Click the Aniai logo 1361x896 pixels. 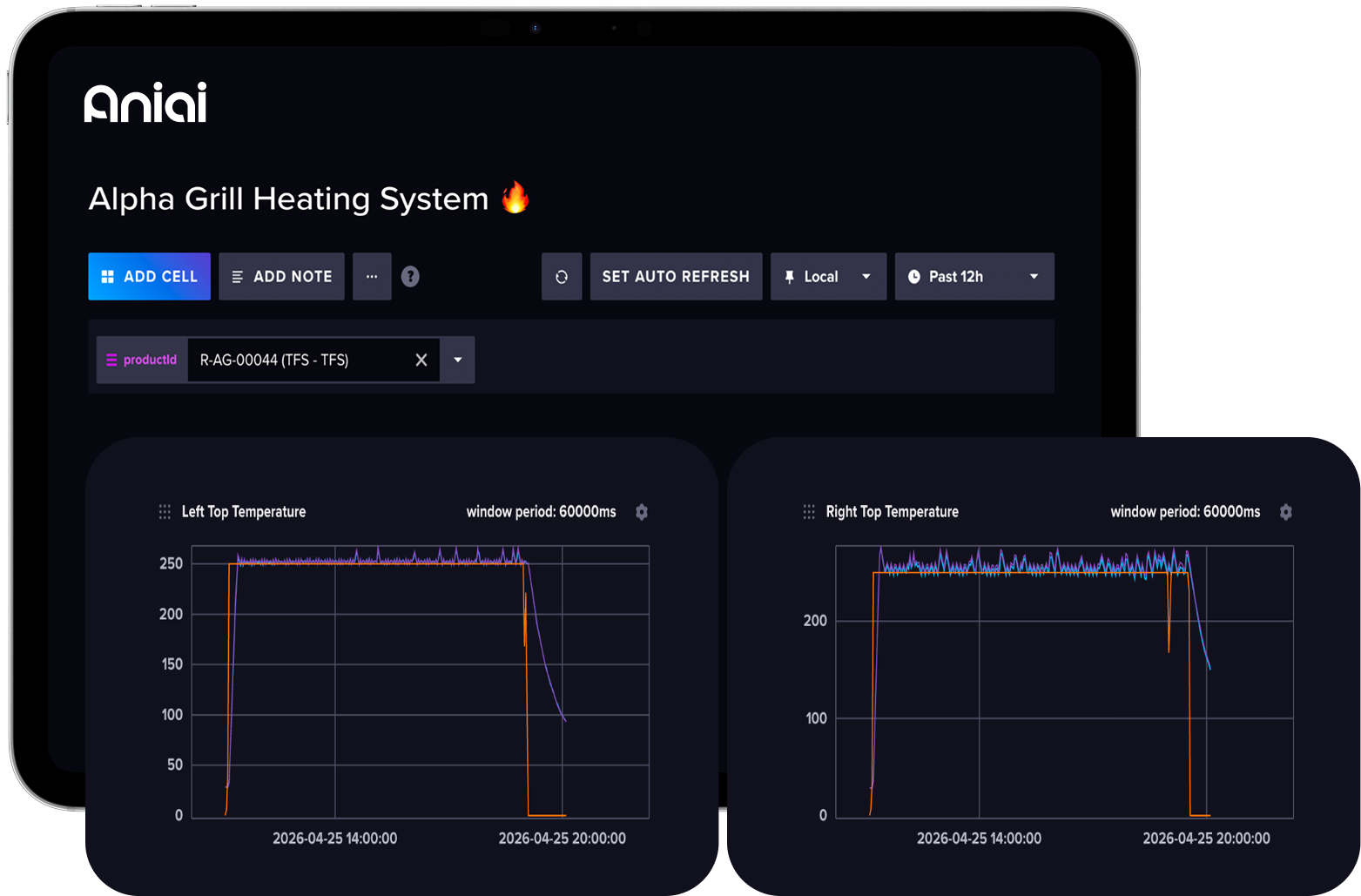click(145, 103)
